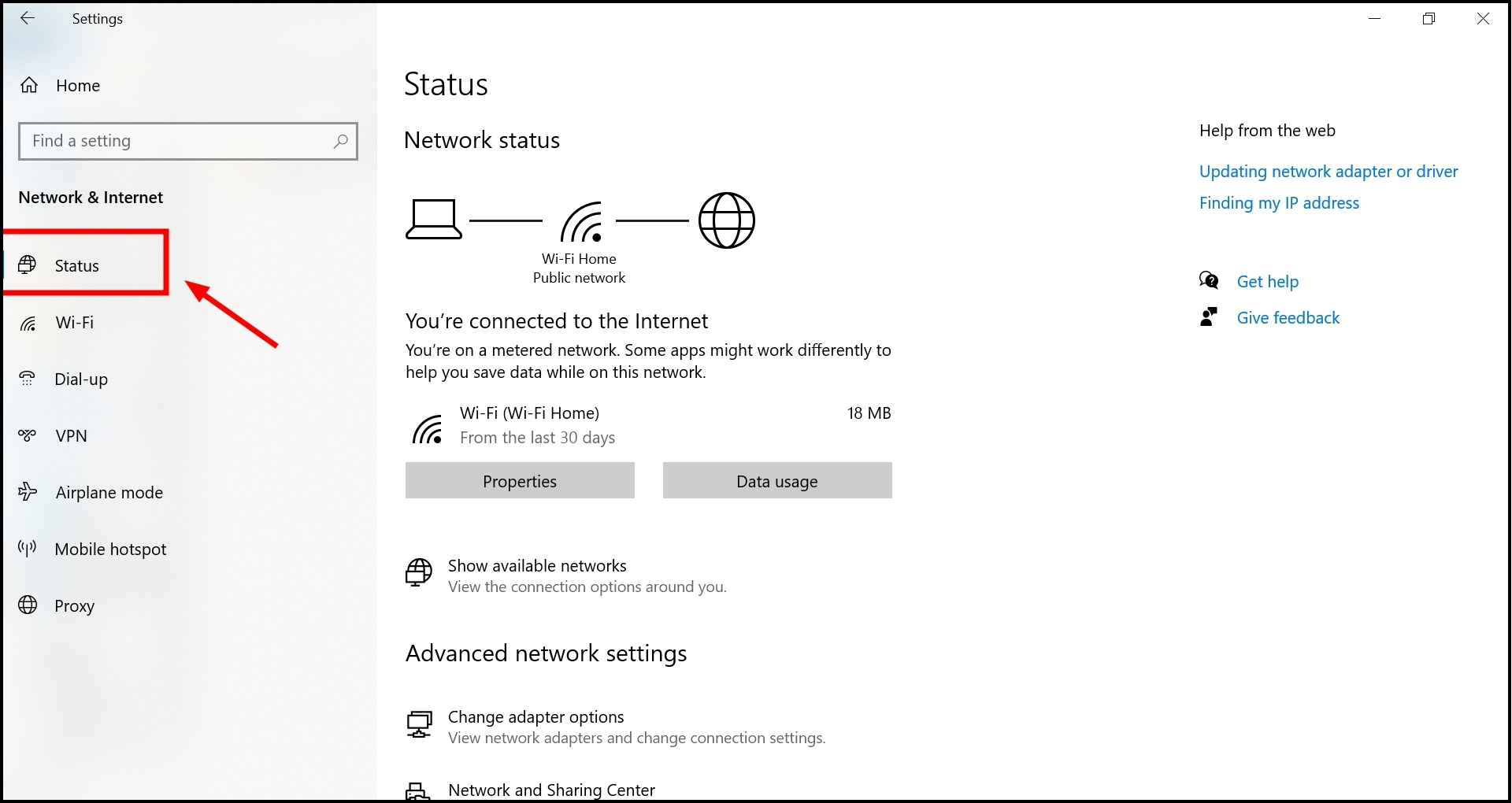Open Finding my IP address link
This screenshot has width=1512, height=803.
pyautogui.click(x=1279, y=203)
